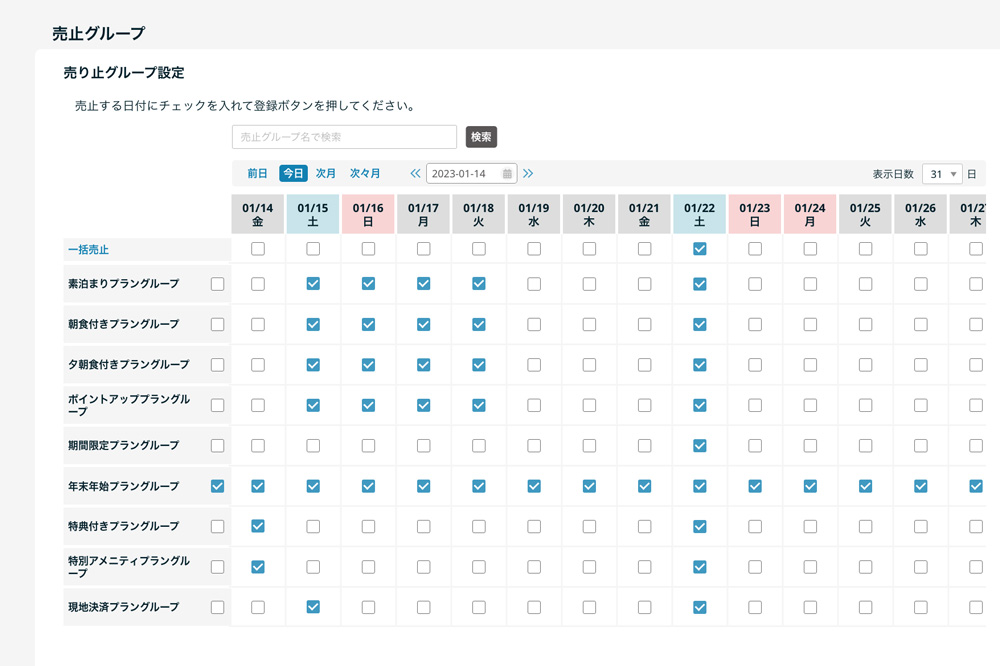
Task: Uncheck 朝食付きプラングループ on 01/15
Action: point(313,324)
